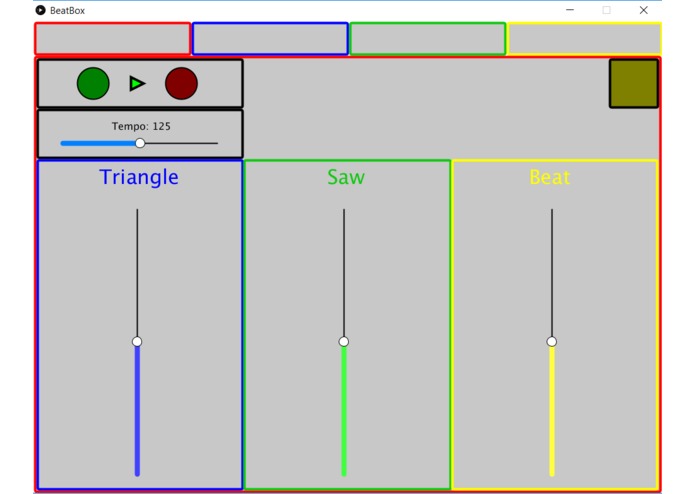This screenshot has height=494, width=695.
Task: Click the Beat heading
Action: pos(550,177)
